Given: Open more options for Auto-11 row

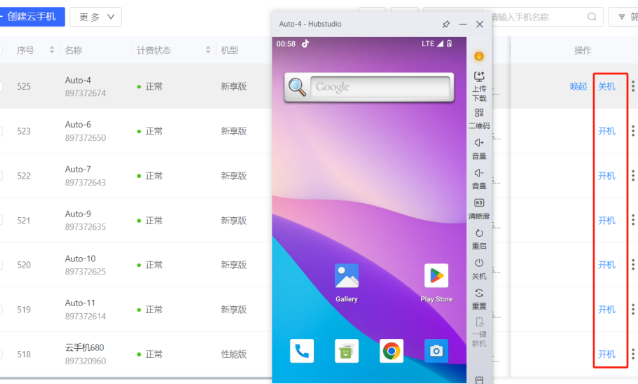Looking at the screenshot, I should [633, 309].
